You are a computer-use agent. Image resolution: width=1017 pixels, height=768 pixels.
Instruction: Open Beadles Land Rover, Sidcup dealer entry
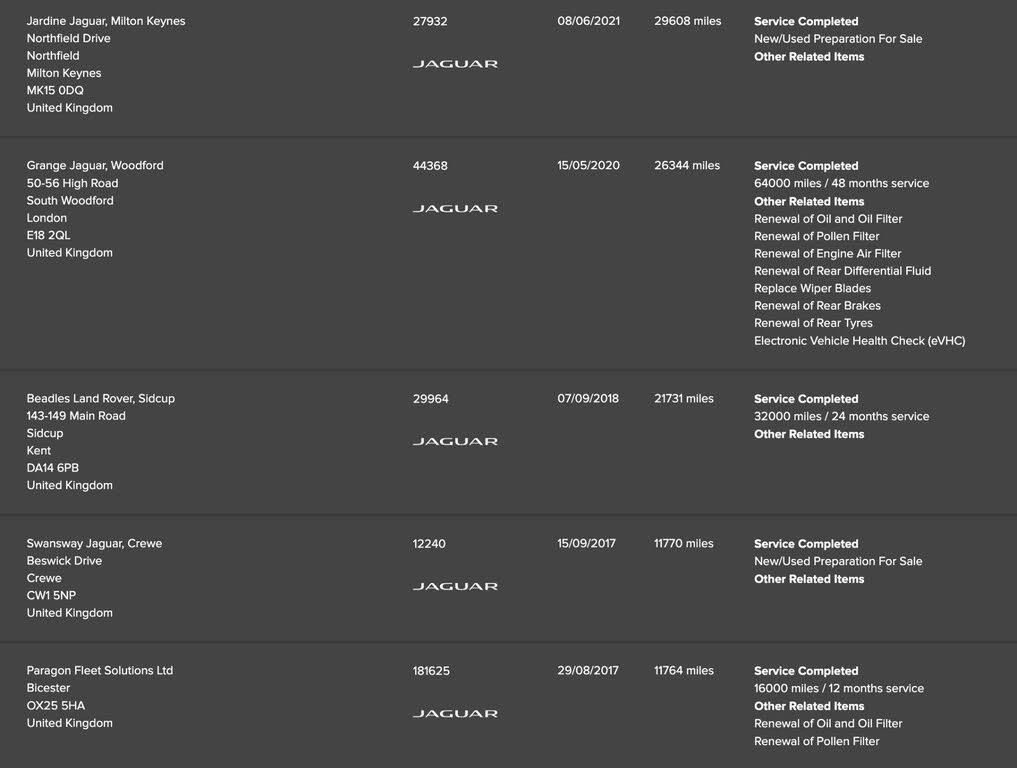pyautogui.click(x=101, y=398)
